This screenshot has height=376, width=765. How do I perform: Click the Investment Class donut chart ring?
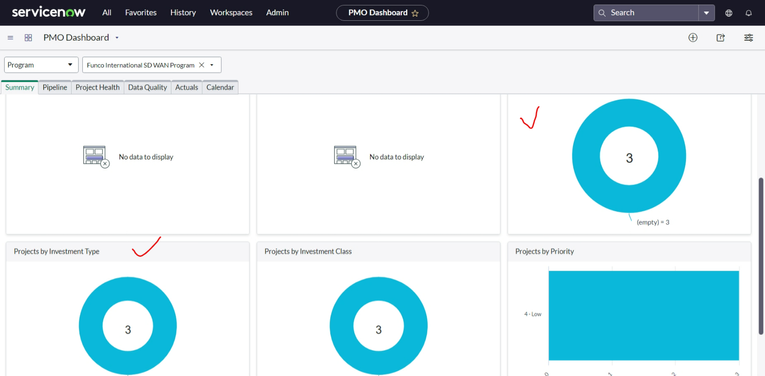click(342, 326)
